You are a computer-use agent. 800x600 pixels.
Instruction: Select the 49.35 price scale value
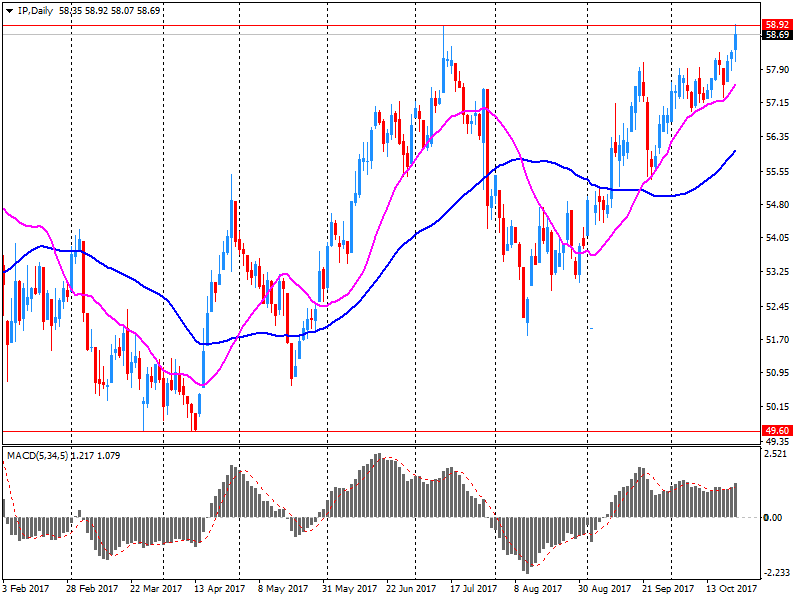coord(778,442)
